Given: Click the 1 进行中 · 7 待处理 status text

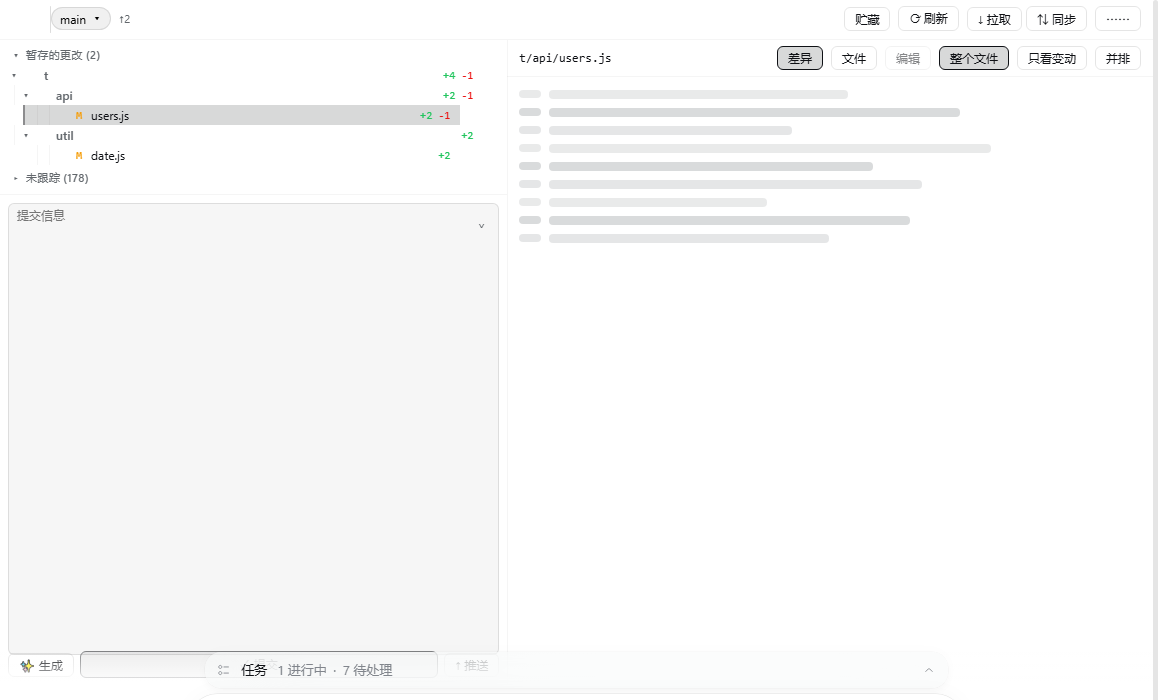Looking at the screenshot, I should pos(335,670).
